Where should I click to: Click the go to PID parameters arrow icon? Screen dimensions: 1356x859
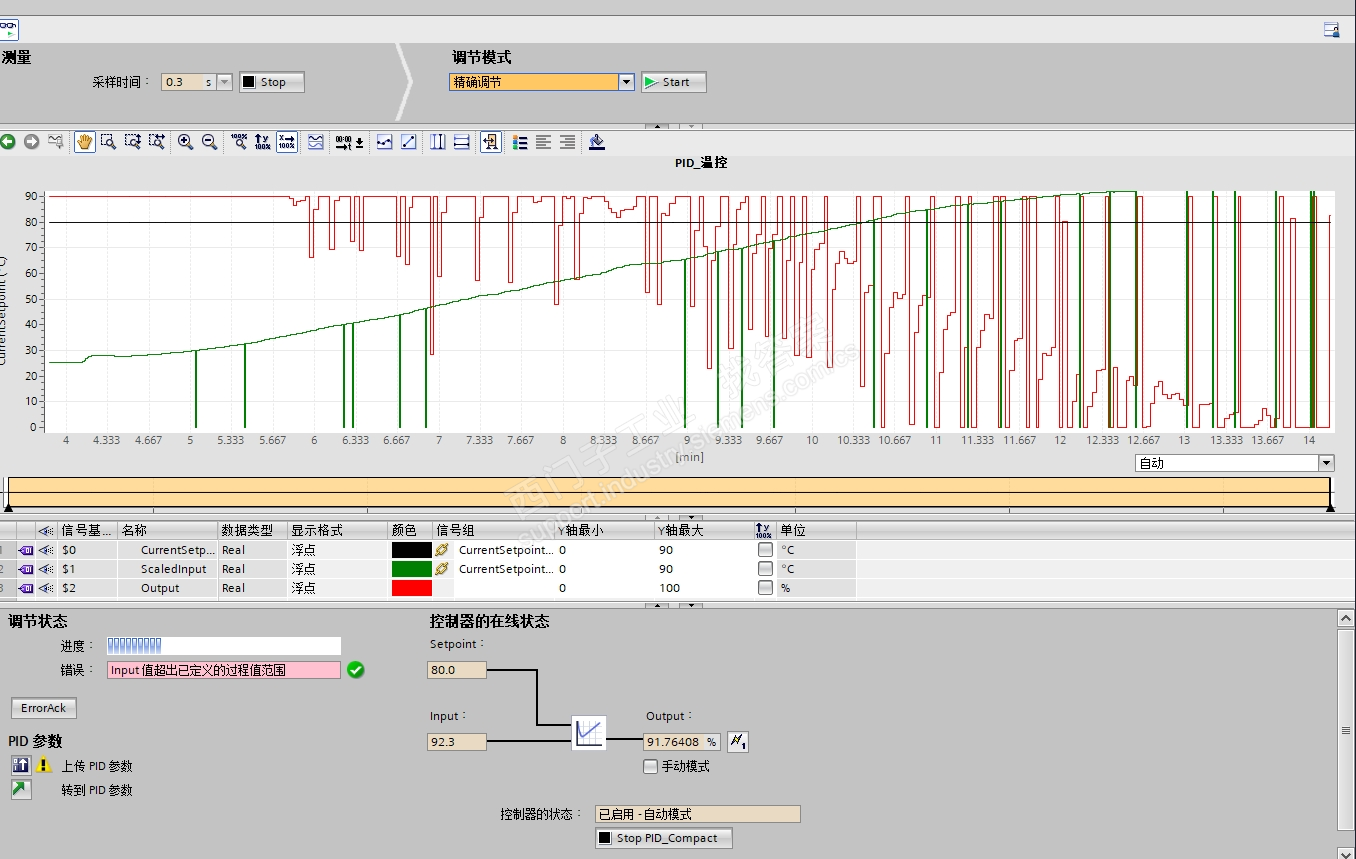click(x=21, y=789)
